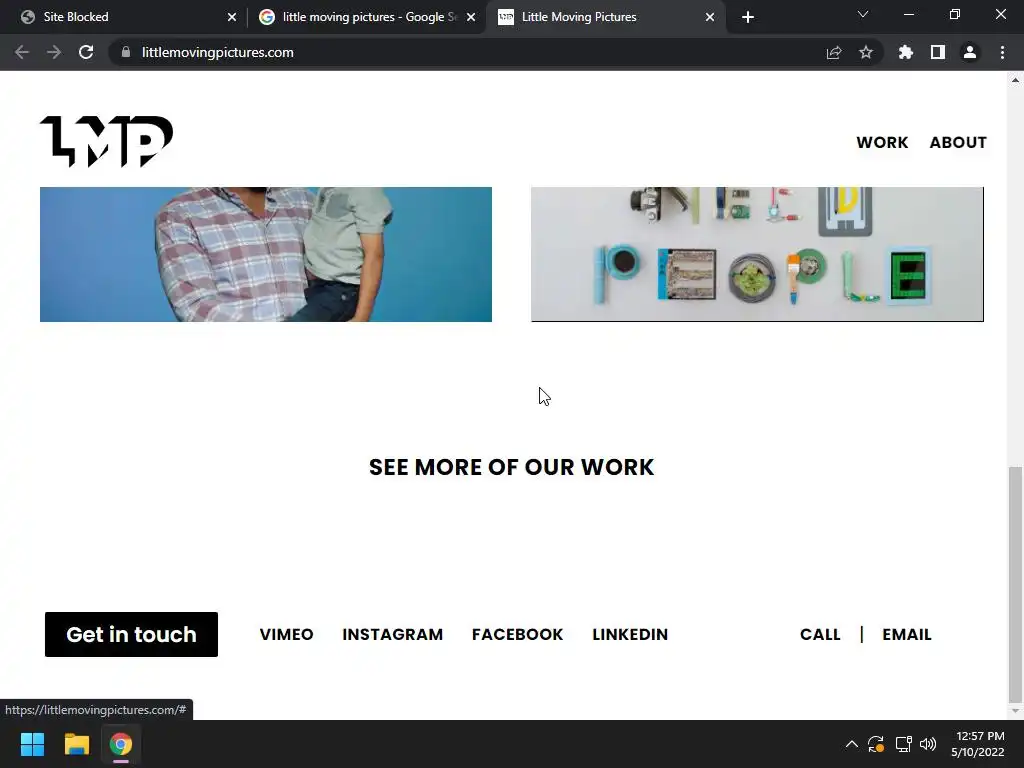Click the padlock site info icon
The height and width of the screenshot is (768, 1024).
pos(126,52)
